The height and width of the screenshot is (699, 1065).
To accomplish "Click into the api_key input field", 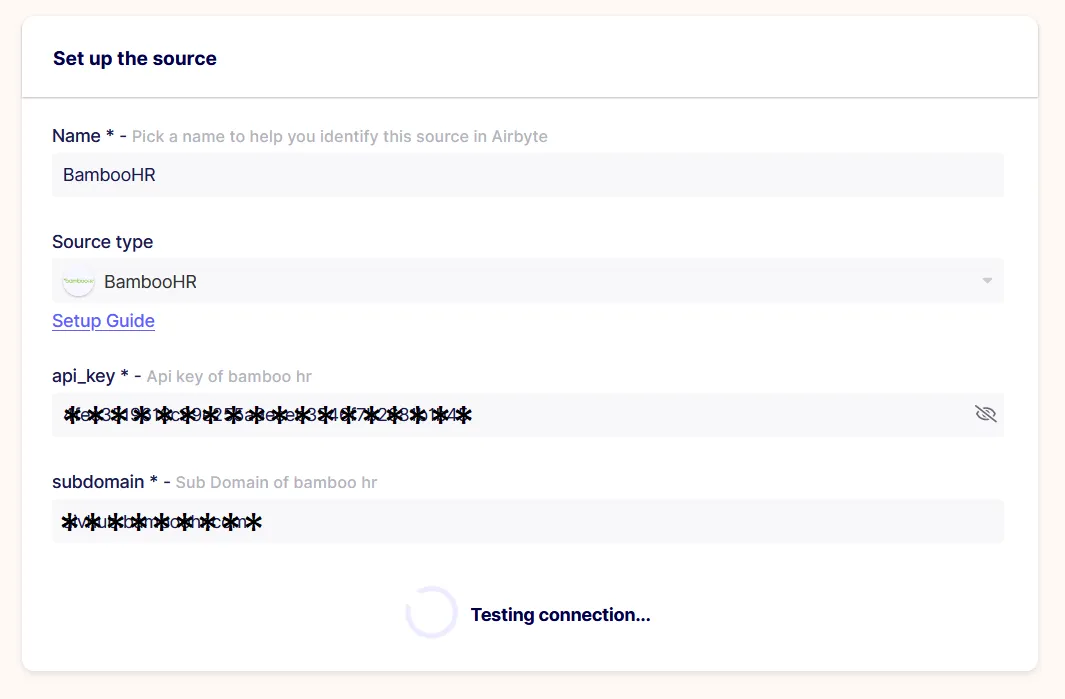I will (528, 414).
